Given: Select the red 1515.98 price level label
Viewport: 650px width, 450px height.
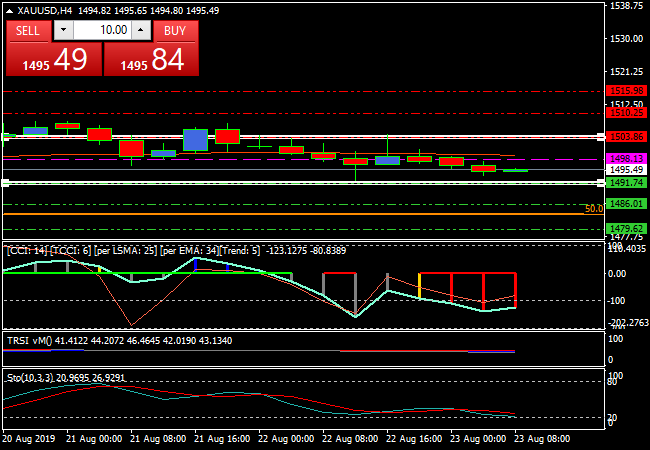Looking at the screenshot, I should tap(625, 91).
